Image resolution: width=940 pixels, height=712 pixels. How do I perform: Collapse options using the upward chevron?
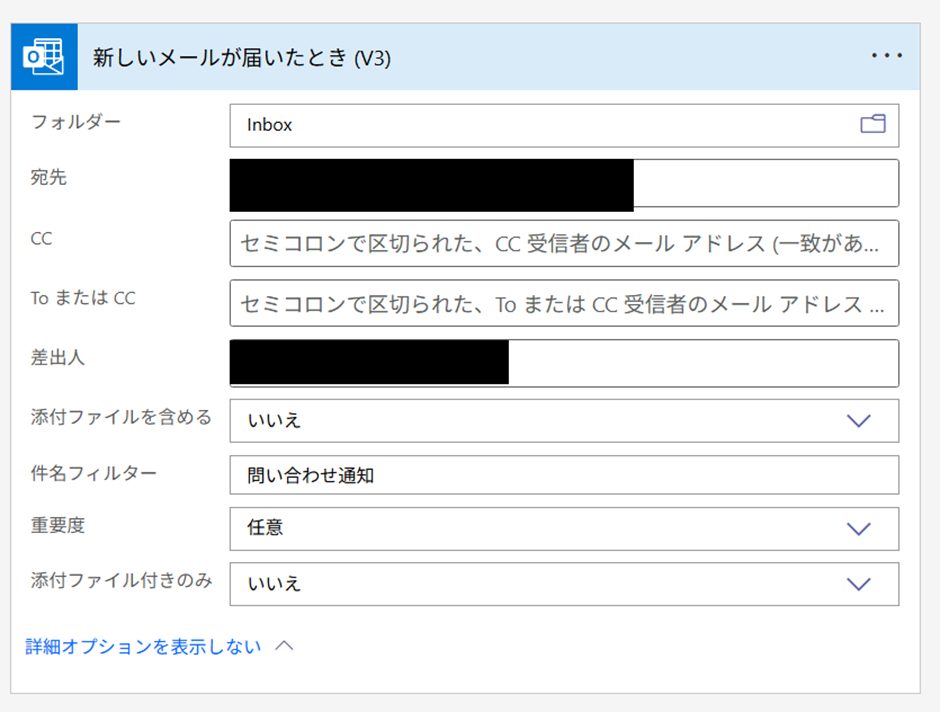coord(284,646)
